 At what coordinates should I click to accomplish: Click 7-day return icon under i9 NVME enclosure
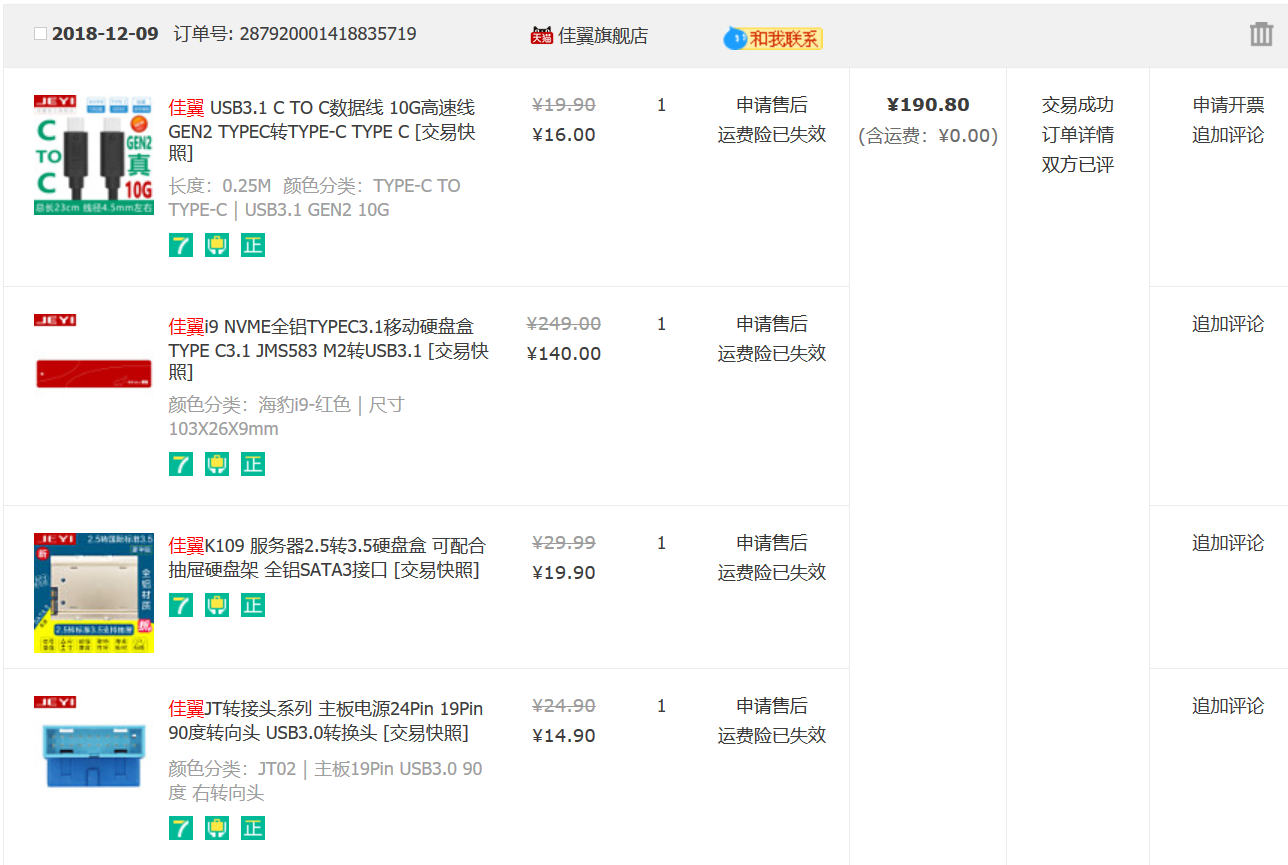(181, 464)
